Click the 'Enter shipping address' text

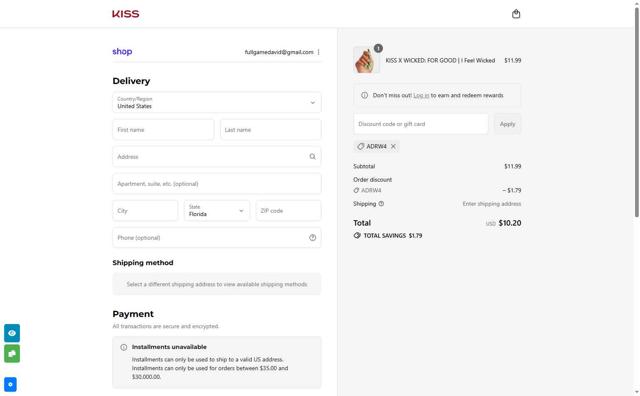click(x=492, y=204)
